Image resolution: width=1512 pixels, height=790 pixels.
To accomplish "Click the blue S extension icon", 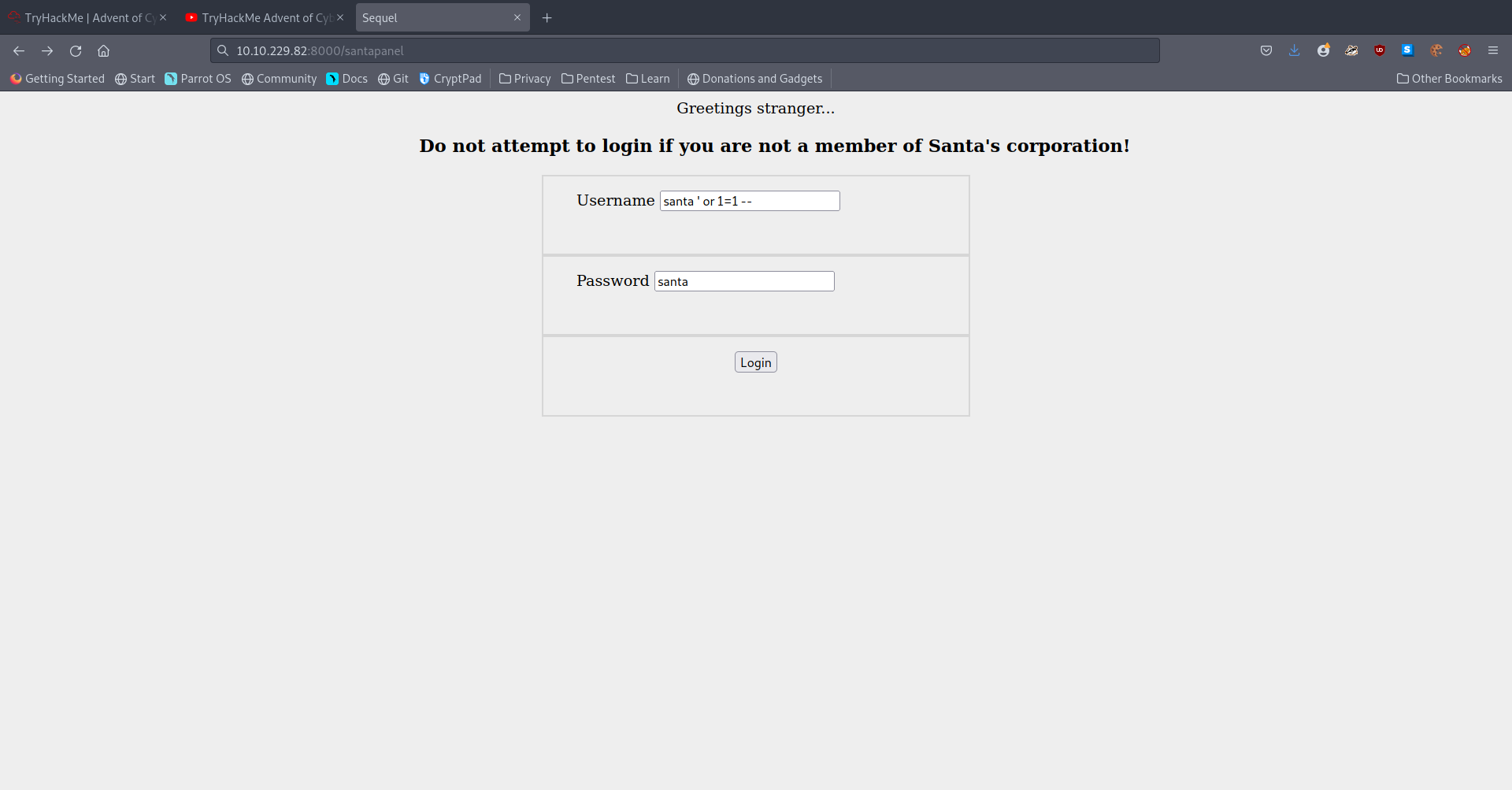I will (1407, 50).
